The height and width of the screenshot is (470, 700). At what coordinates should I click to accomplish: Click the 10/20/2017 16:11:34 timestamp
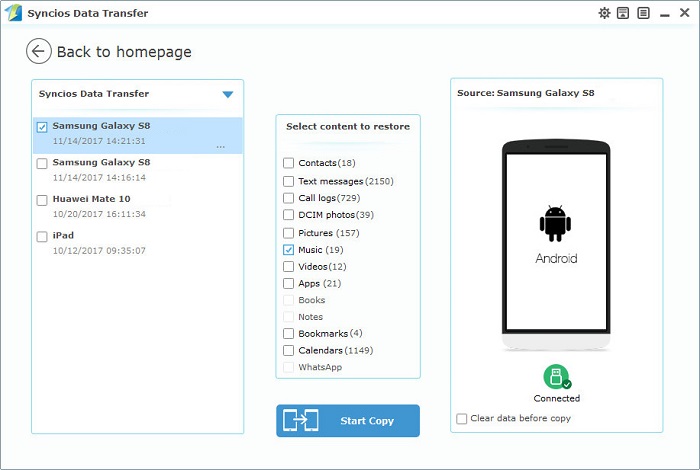pos(99,214)
